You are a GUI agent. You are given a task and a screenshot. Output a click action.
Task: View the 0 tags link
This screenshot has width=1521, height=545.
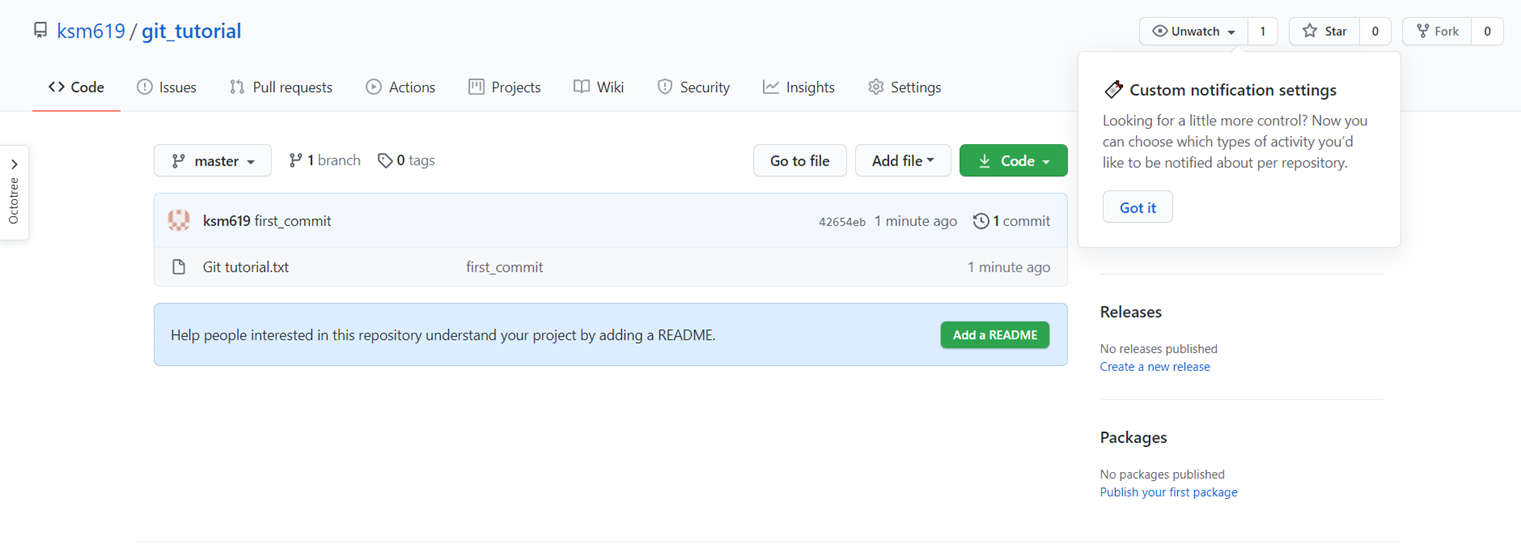pos(406,160)
